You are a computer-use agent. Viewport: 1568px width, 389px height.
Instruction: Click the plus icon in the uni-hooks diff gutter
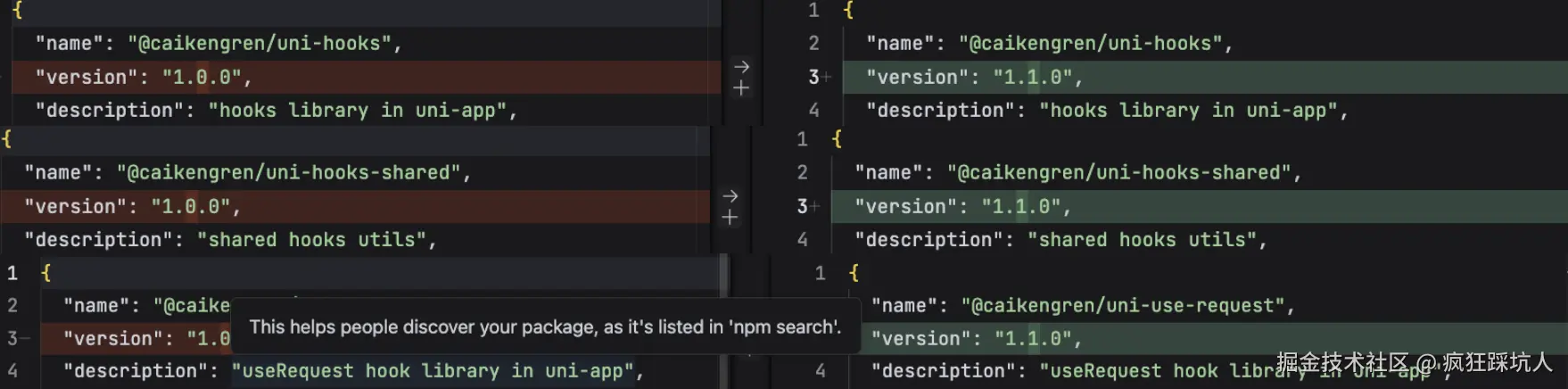[741, 88]
